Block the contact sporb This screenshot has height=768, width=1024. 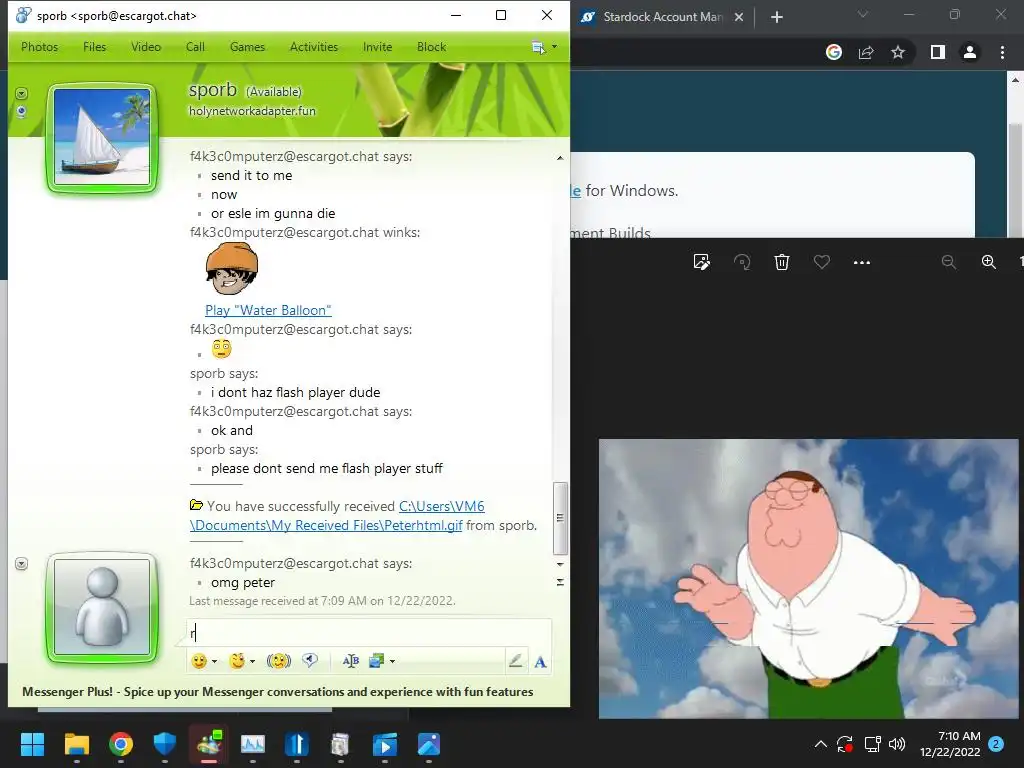coord(431,47)
